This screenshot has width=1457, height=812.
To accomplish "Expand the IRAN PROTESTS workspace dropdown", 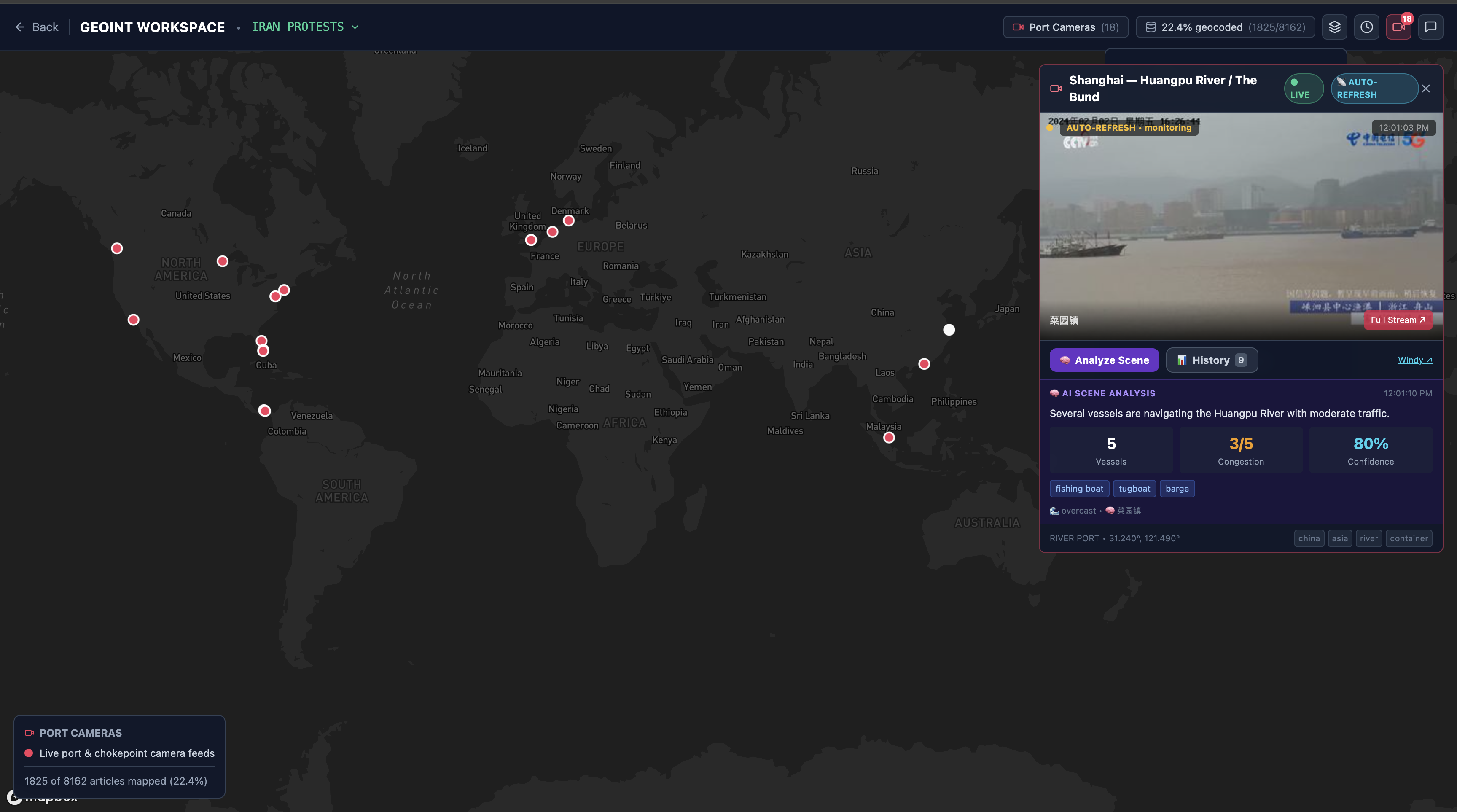I will [x=305, y=27].
